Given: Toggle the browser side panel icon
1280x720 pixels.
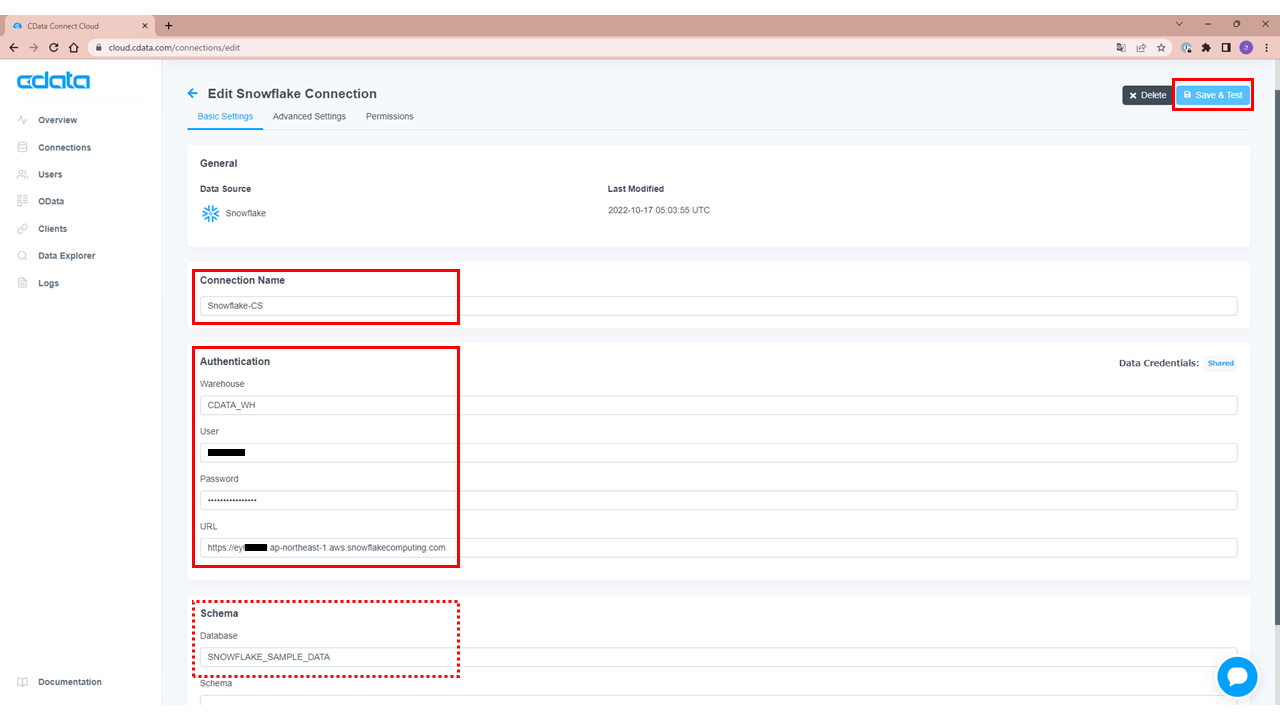Looking at the screenshot, I should [1226, 47].
